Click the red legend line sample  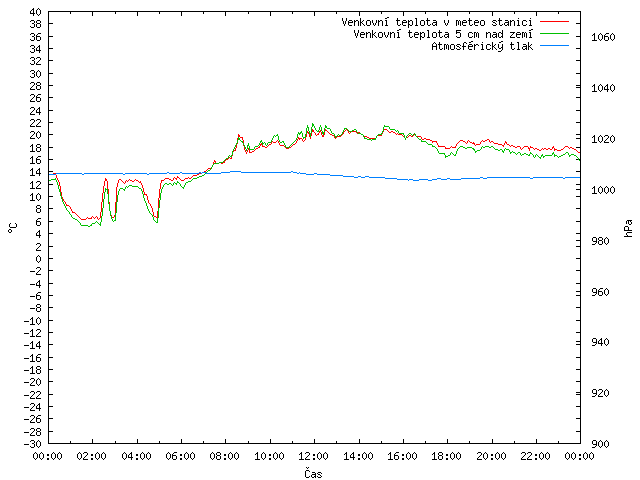tap(554, 21)
